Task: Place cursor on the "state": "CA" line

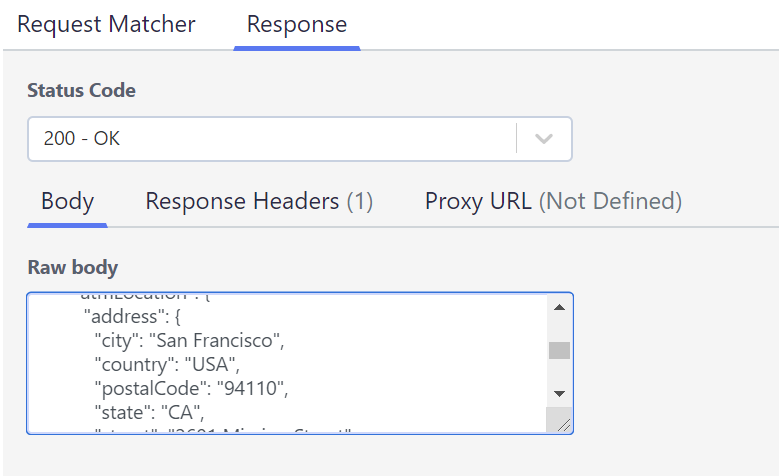Action: pos(149,412)
